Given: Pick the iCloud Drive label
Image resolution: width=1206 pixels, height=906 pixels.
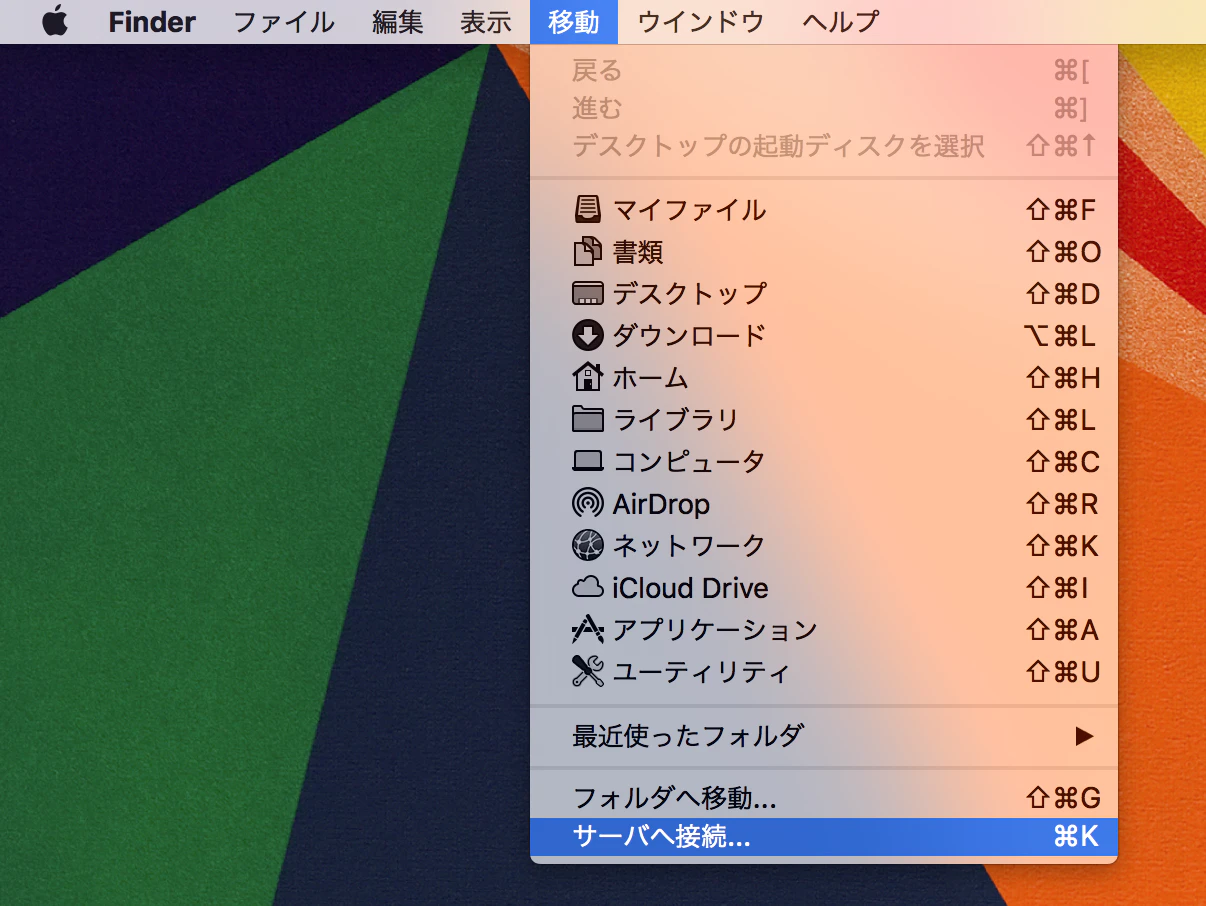Looking at the screenshot, I should click(690, 587).
